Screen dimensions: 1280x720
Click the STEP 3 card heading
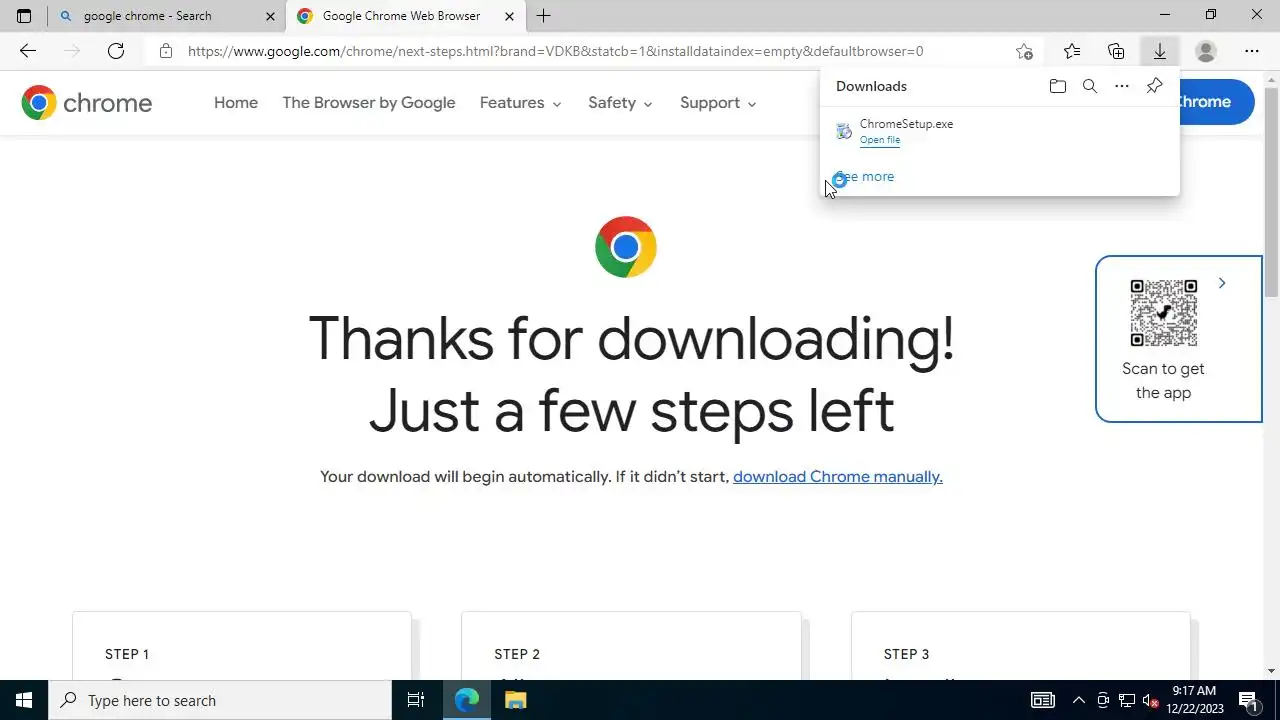click(x=907, y=654)
